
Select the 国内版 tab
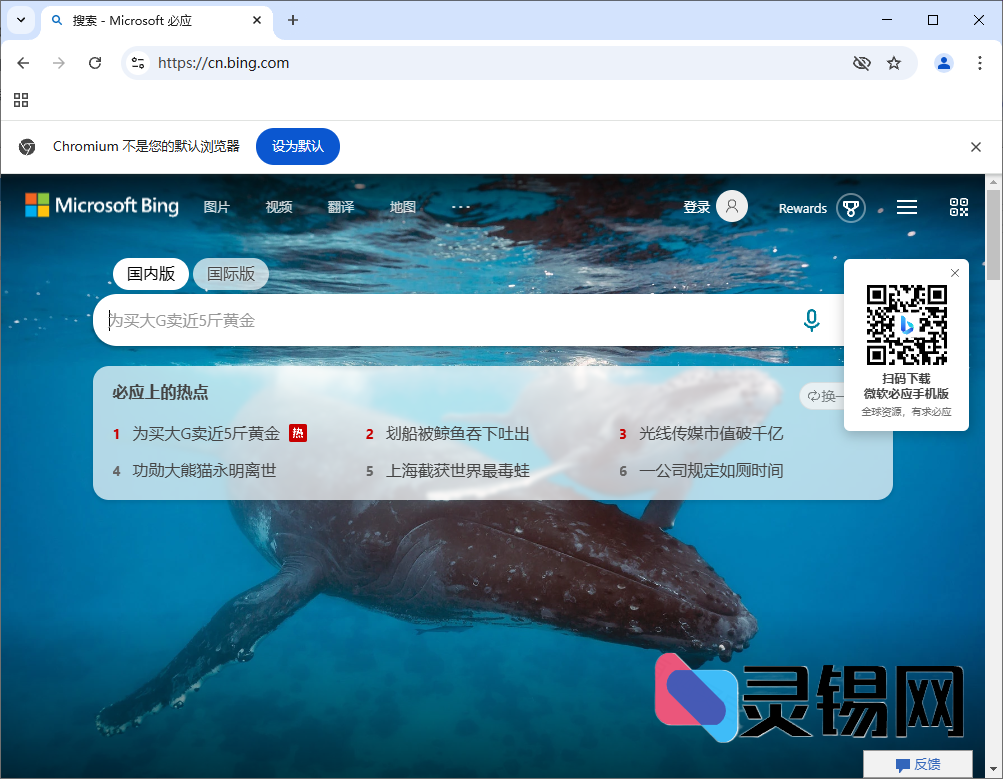(x=150, y=274)
